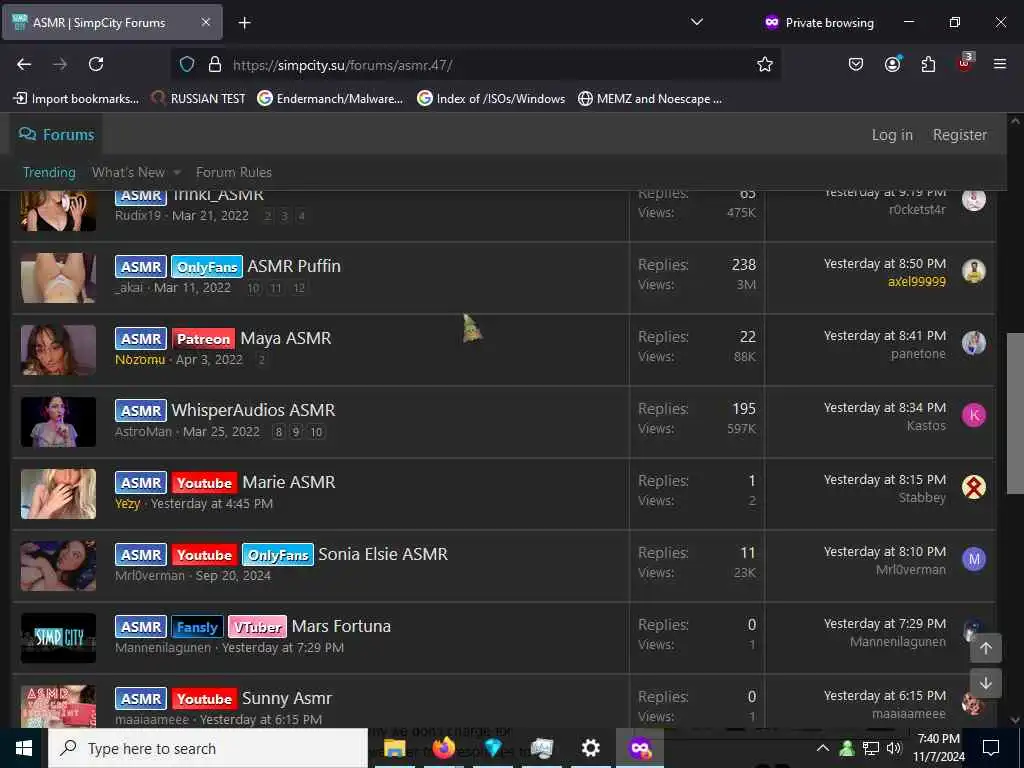Reload the page with the refresh icon

click(x=96, y=64)
